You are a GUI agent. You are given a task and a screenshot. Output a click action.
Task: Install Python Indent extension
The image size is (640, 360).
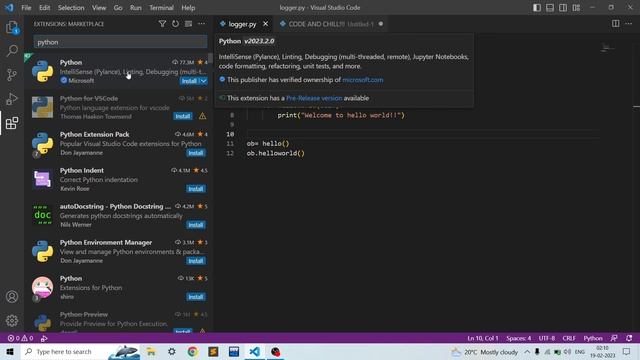[196, 189]
